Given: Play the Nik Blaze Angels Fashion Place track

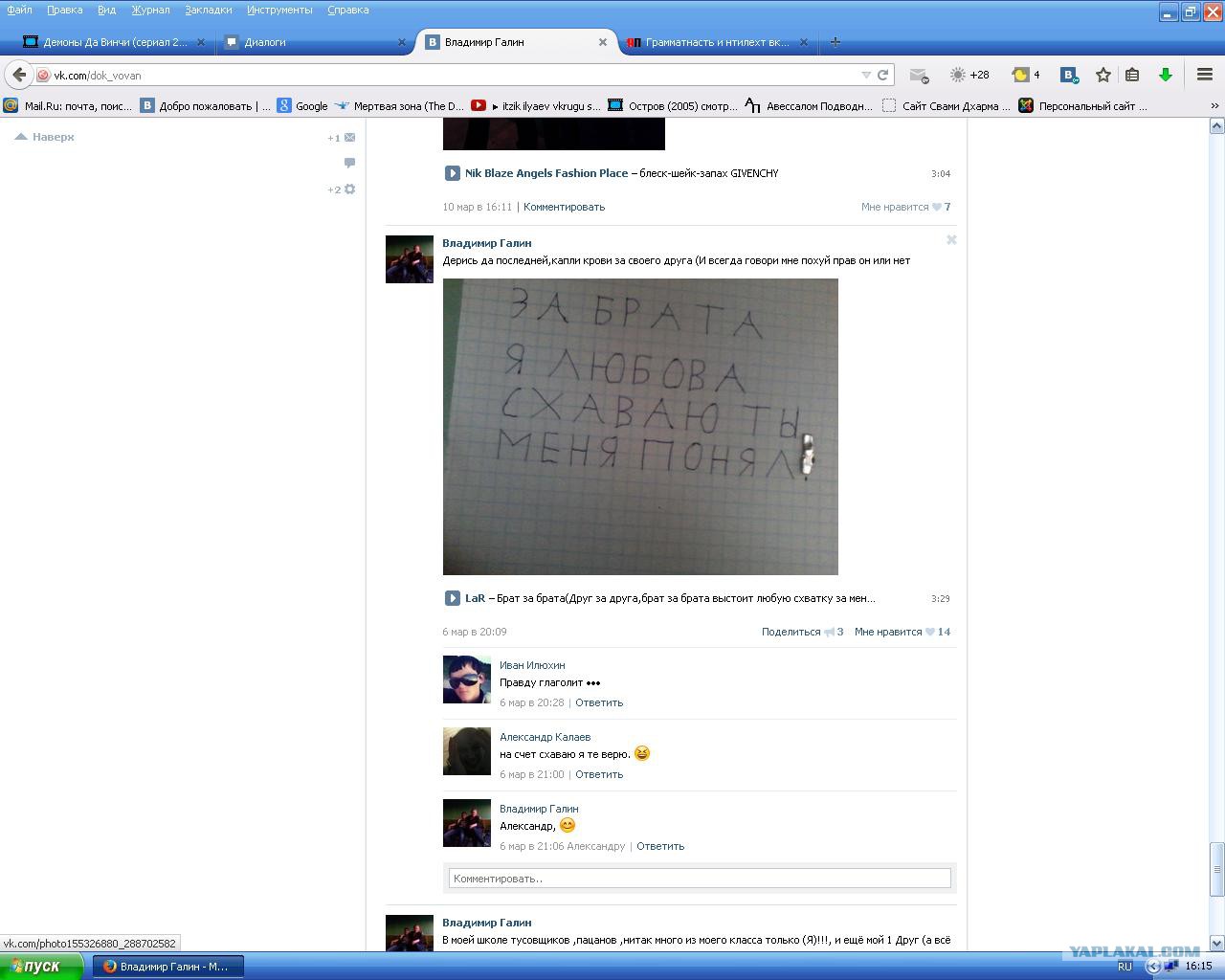Looking at the screenshot, I should click(x=452, y=173).
